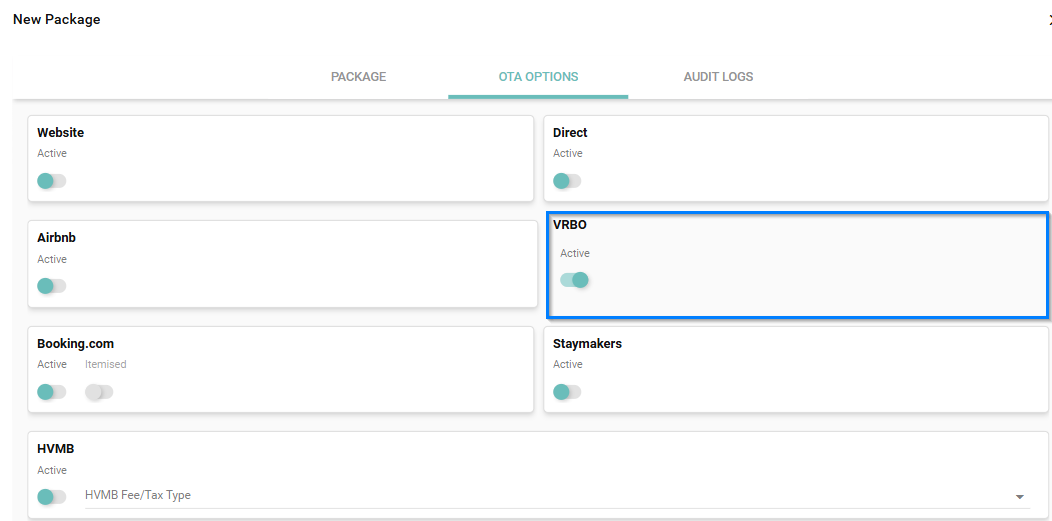1052x521 pixels.
Task: Toggle the Airbnb Active switch
Action: coord(51,286)
